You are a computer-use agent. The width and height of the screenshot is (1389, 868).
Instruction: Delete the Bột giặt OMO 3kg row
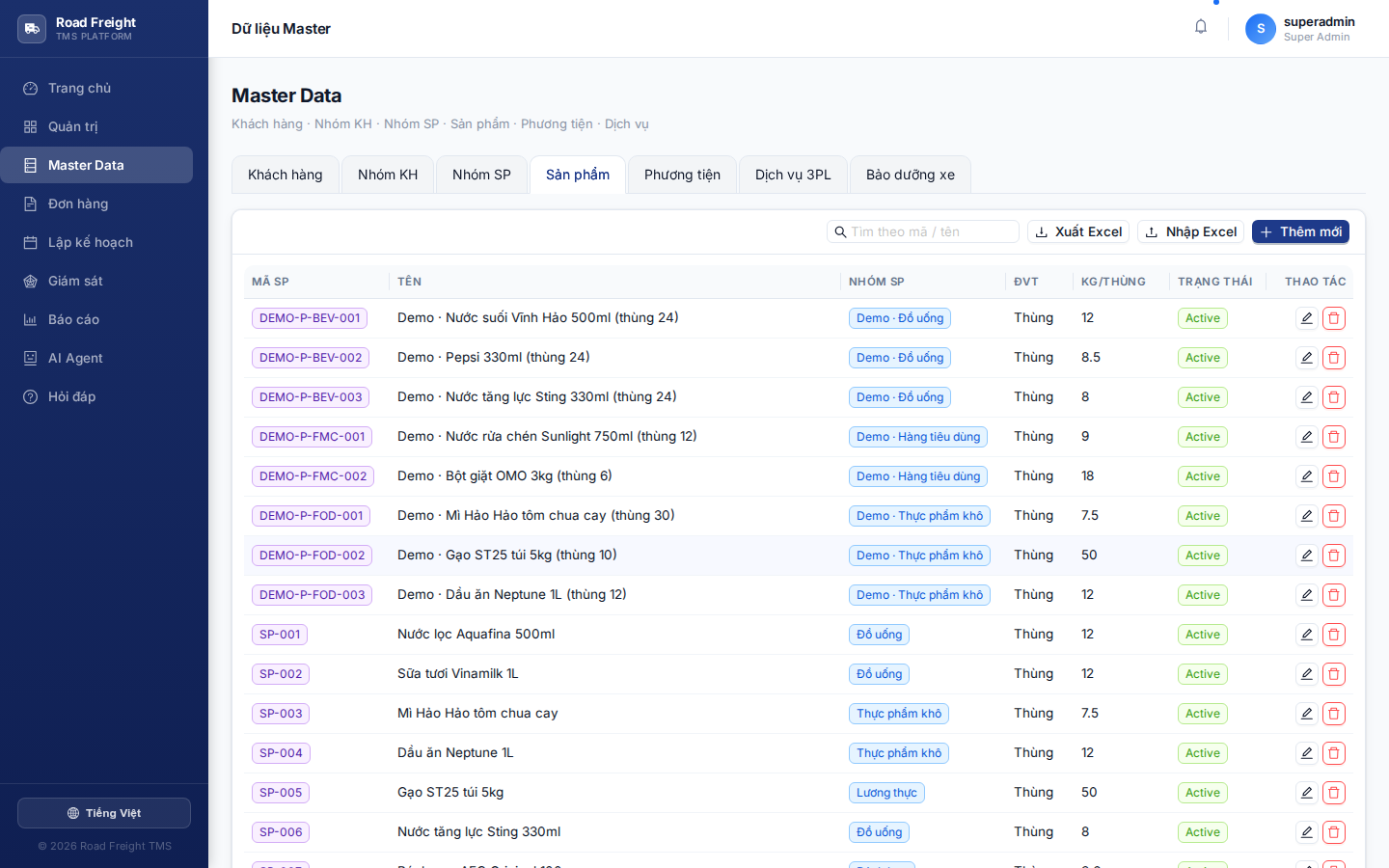coord(1334,476)
